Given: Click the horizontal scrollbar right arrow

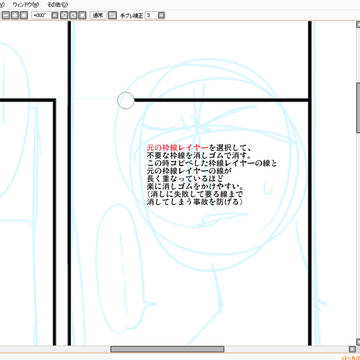Looking at the screenshot, I should pos(352,349).
